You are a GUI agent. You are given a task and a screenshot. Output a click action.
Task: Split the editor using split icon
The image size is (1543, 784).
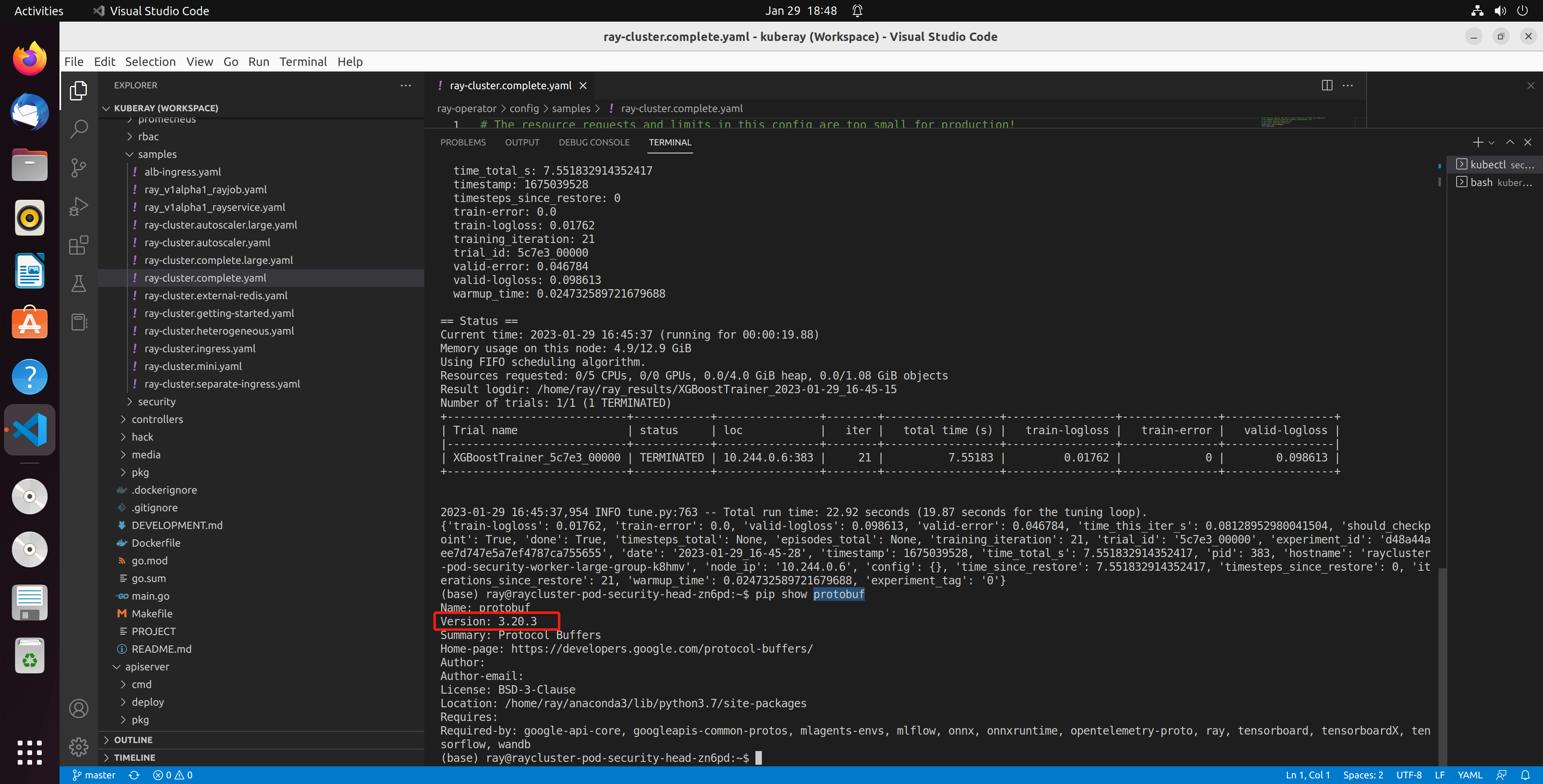coord(1327,85)
